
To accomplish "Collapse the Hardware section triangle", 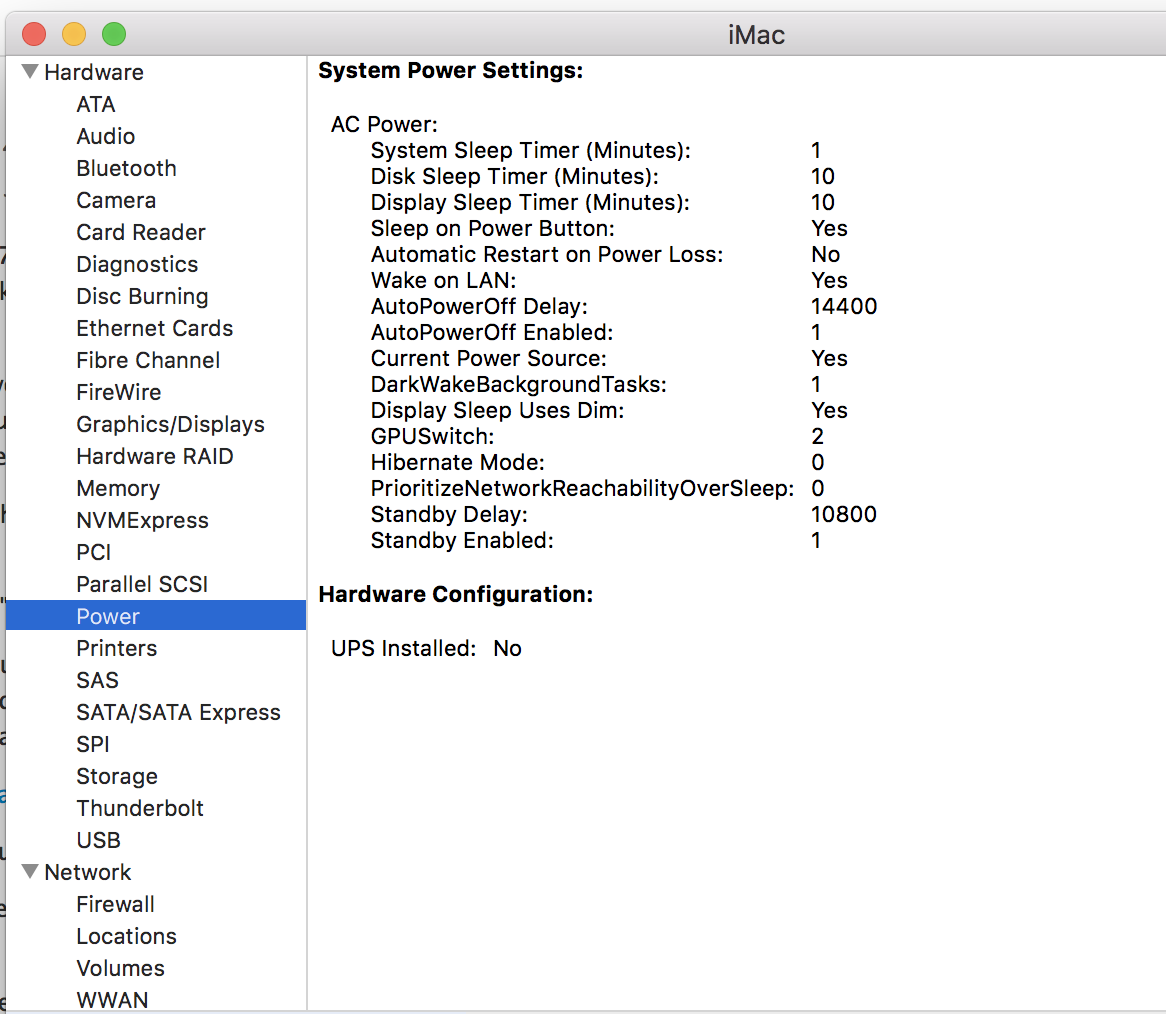I will point(30,71).
